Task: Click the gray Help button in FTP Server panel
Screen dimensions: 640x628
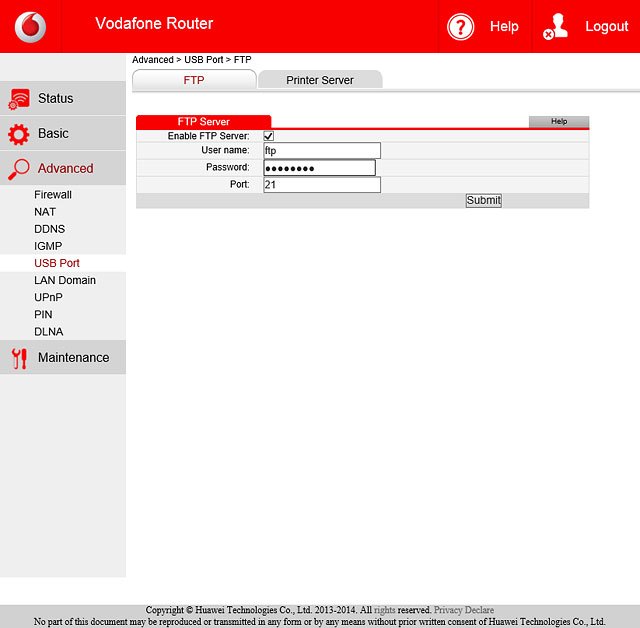Action: pyautogui.click(x=559, y=121)
